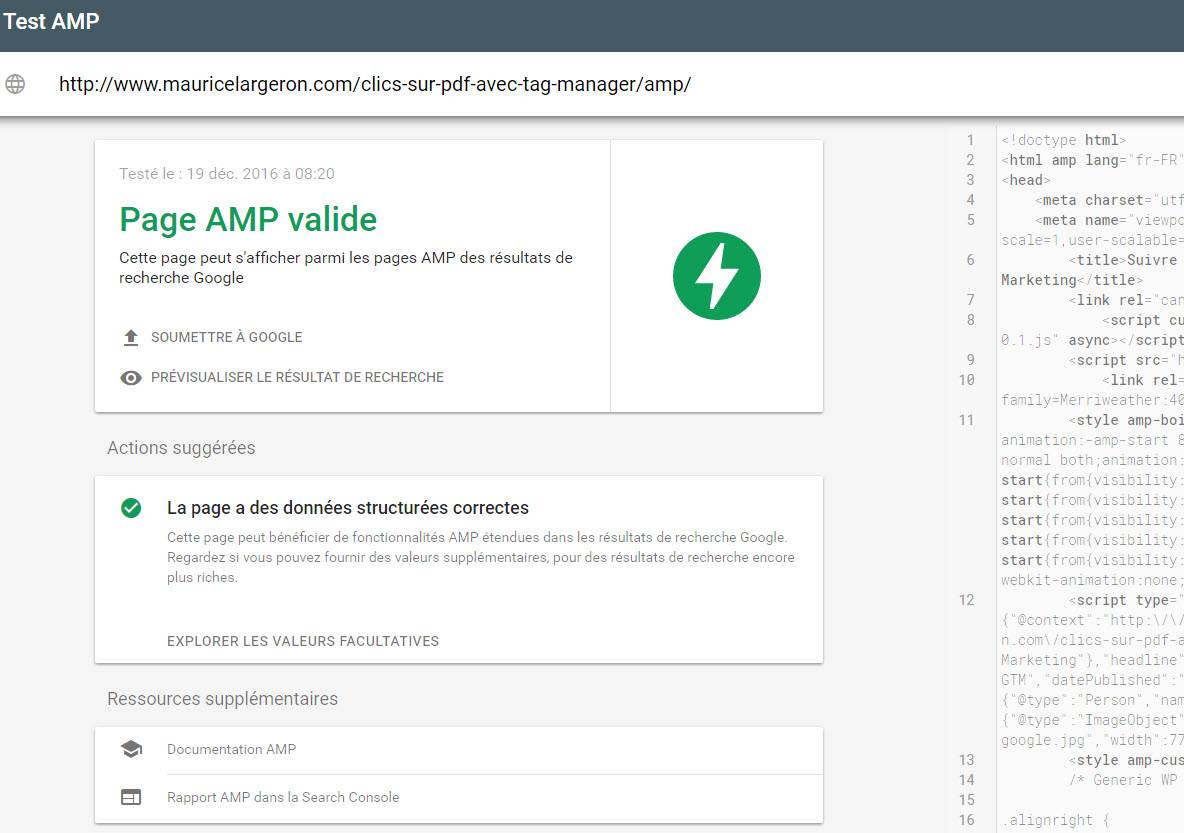Click code line number 7 in source panel
Image resolution: width=1184 pixels, height=833 pixels.
point(970,300)
